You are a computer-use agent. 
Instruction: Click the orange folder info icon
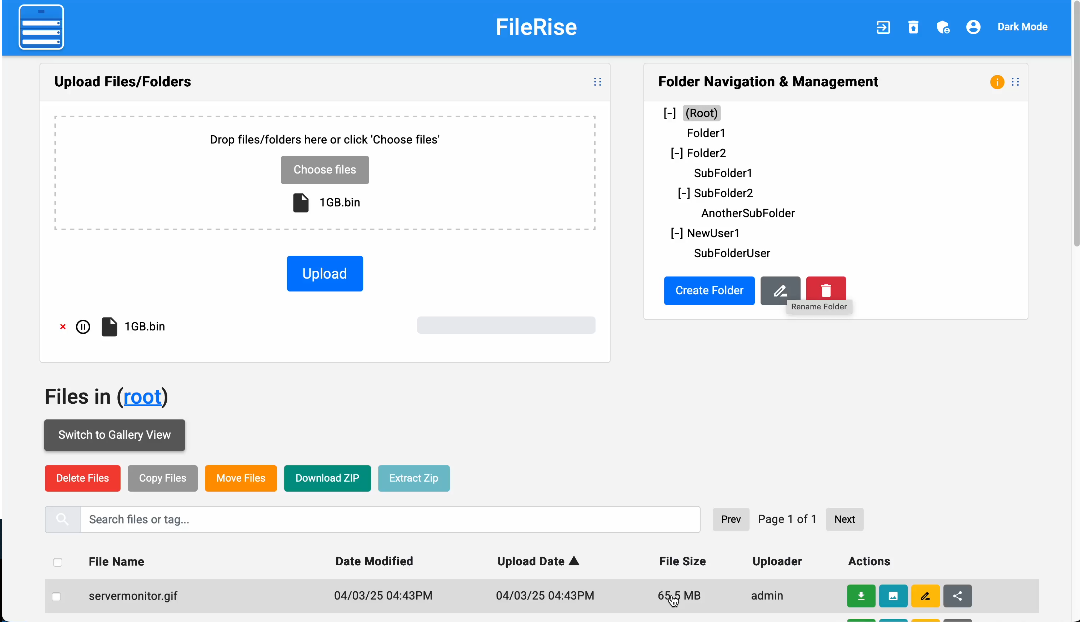coord(997,82)
